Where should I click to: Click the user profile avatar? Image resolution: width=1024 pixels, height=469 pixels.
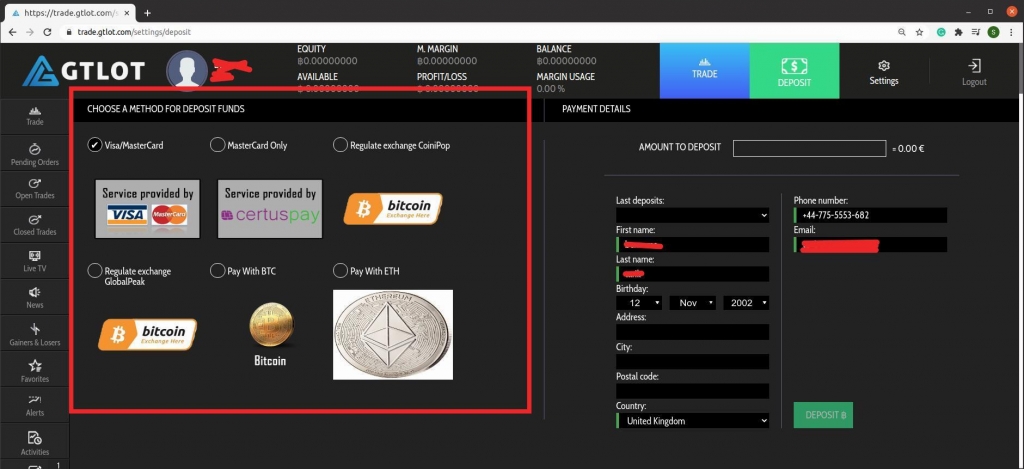pos(187,70)
